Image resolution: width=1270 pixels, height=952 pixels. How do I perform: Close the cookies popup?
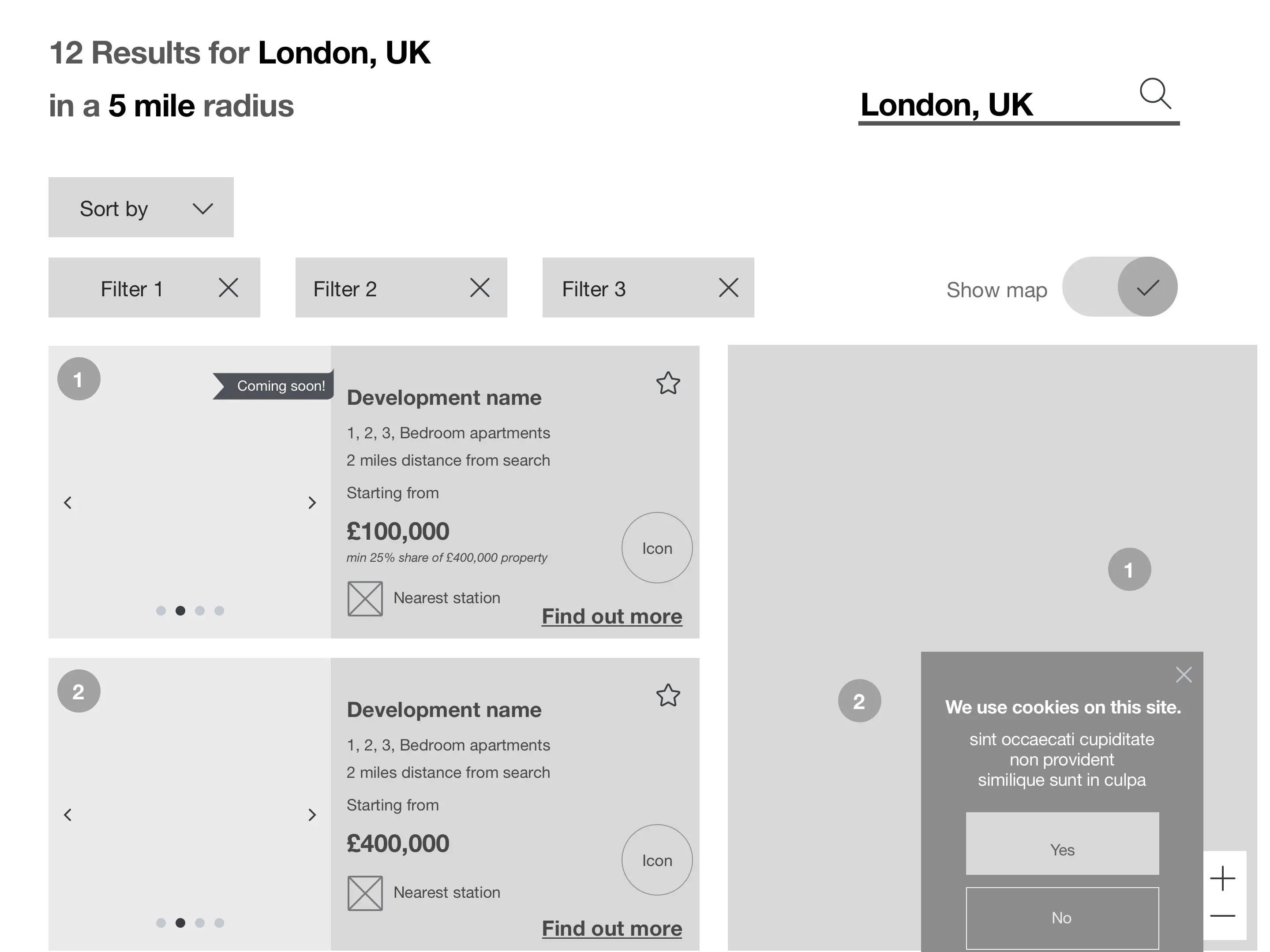[1183, 674]
